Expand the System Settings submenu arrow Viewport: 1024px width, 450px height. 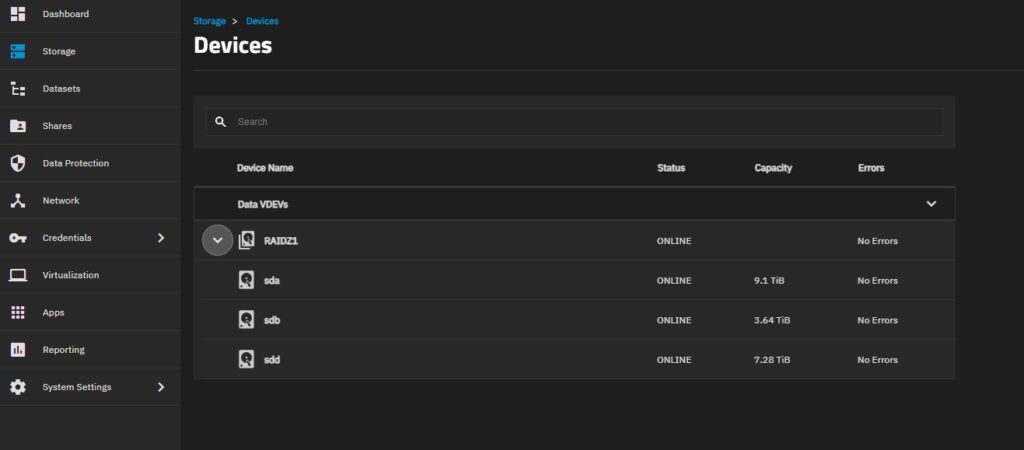[161, 387]
